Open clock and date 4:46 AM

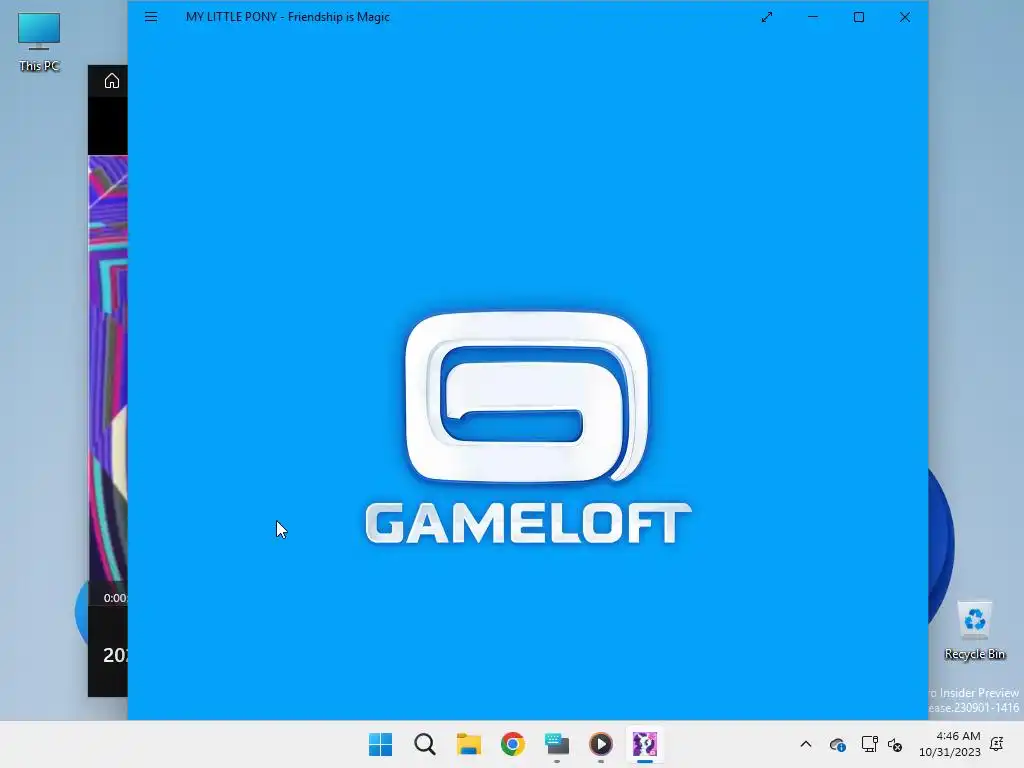(950, 744)
